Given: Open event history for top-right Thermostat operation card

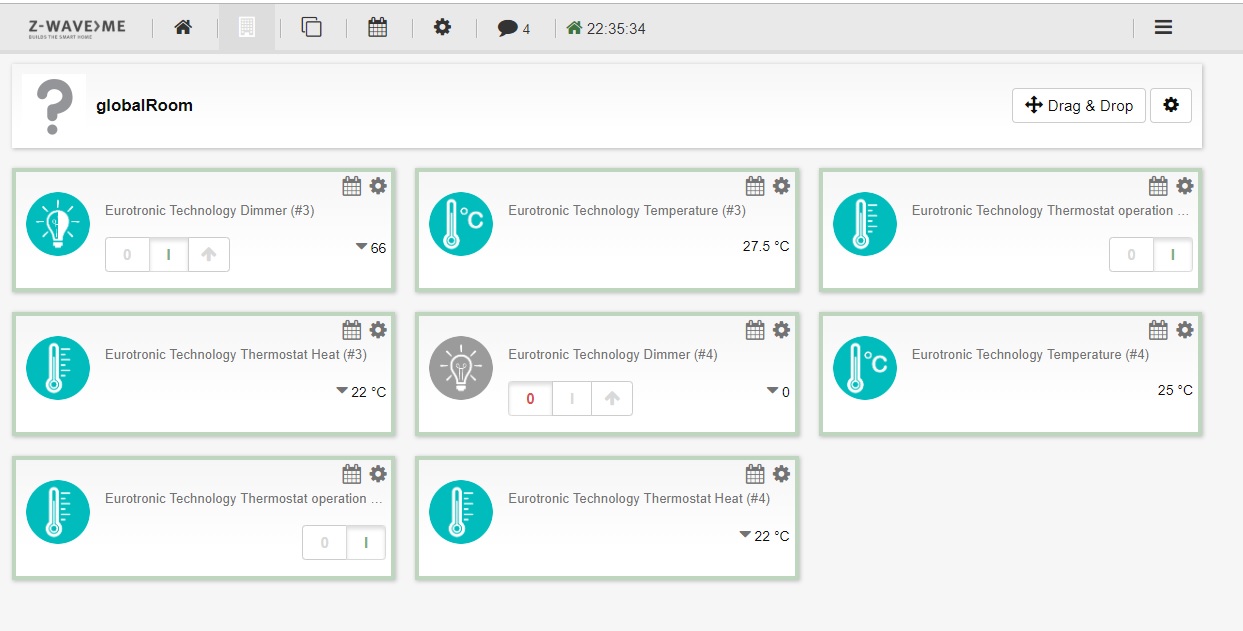Looking at the screenshot, I should pyautogui.click(x=1158, y=186).
